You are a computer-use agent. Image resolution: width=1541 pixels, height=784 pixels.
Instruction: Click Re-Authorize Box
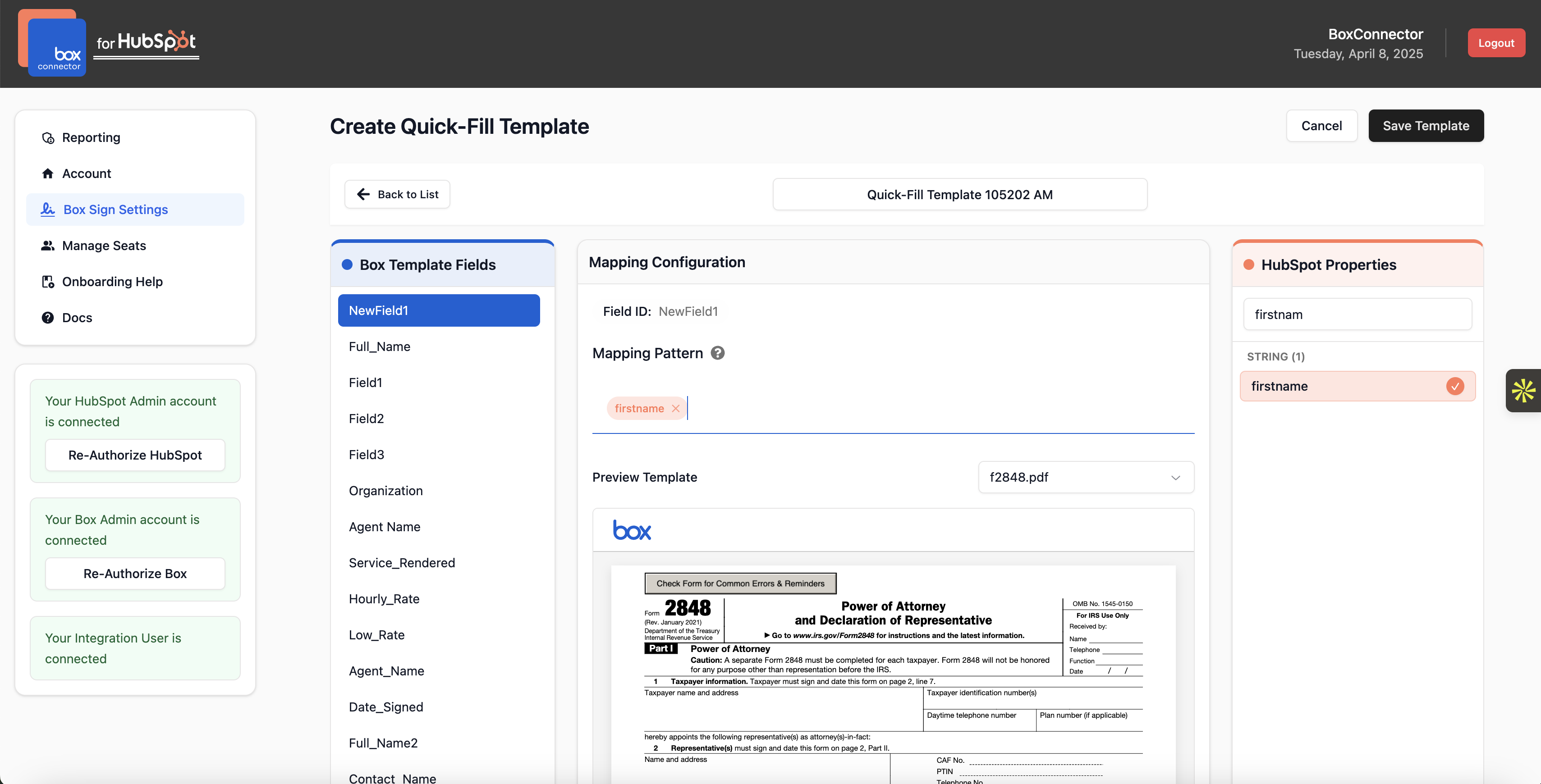point(135,574)
